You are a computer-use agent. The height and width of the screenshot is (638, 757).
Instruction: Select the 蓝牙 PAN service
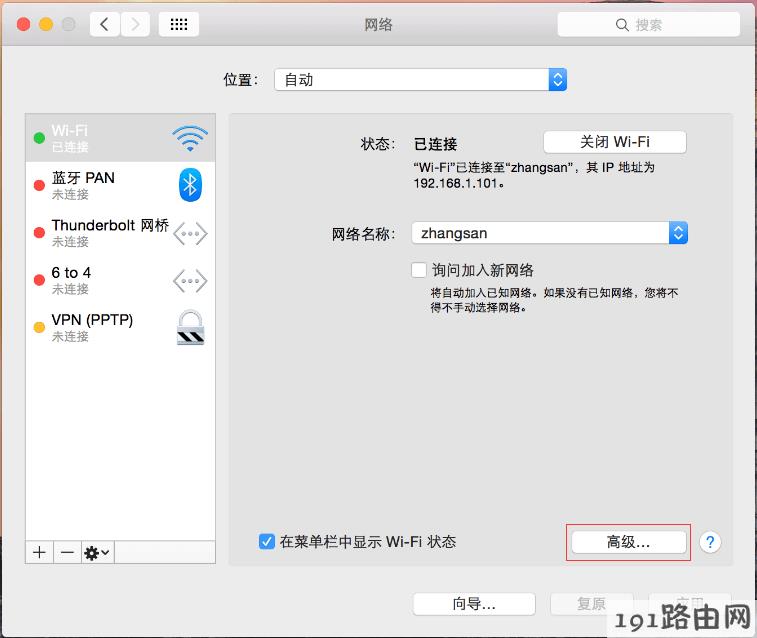click(120, 185)
